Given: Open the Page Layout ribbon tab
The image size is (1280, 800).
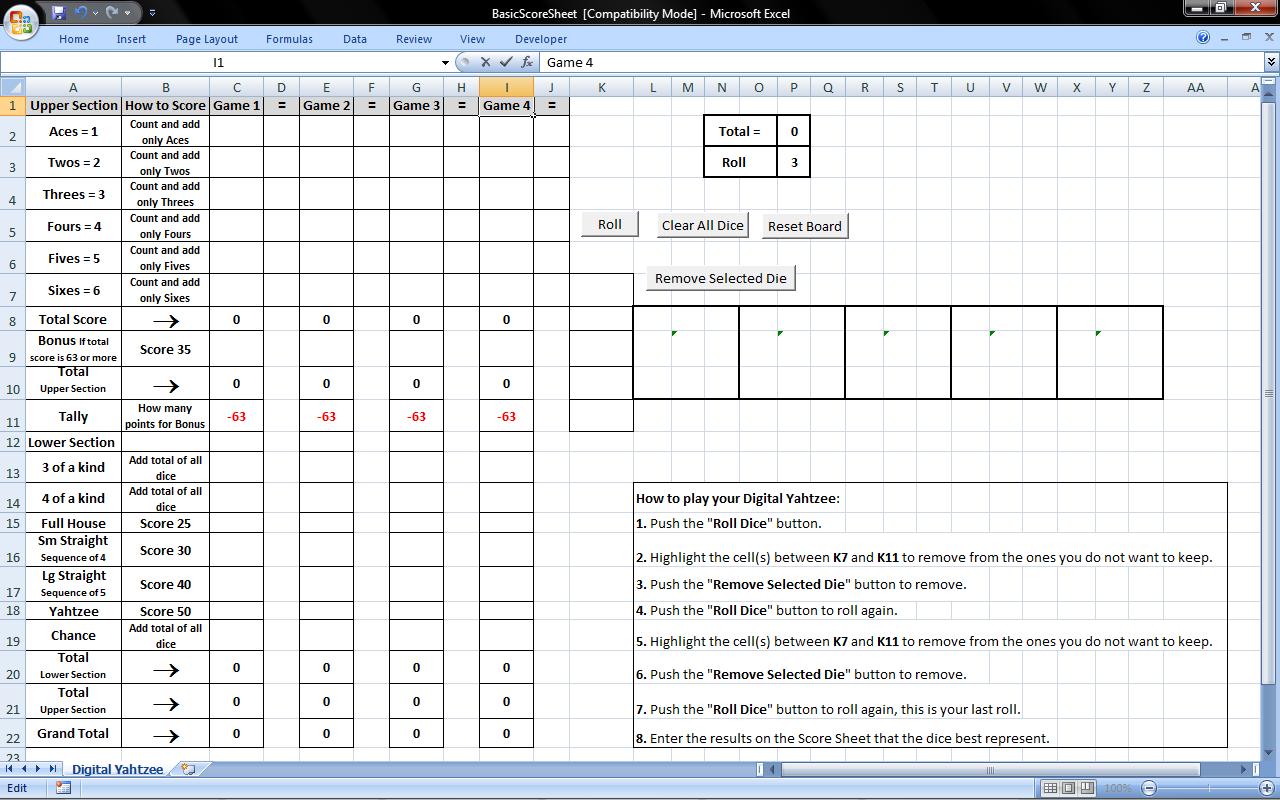Looking at the screenshot, I should 207,39.
